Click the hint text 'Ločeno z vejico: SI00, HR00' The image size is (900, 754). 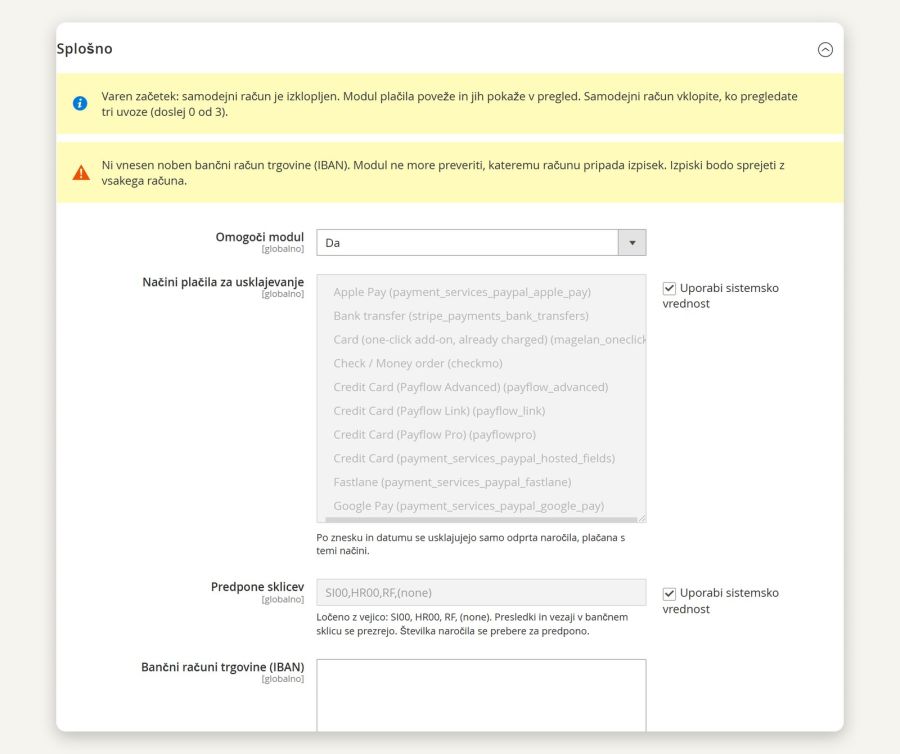point(472,624)
